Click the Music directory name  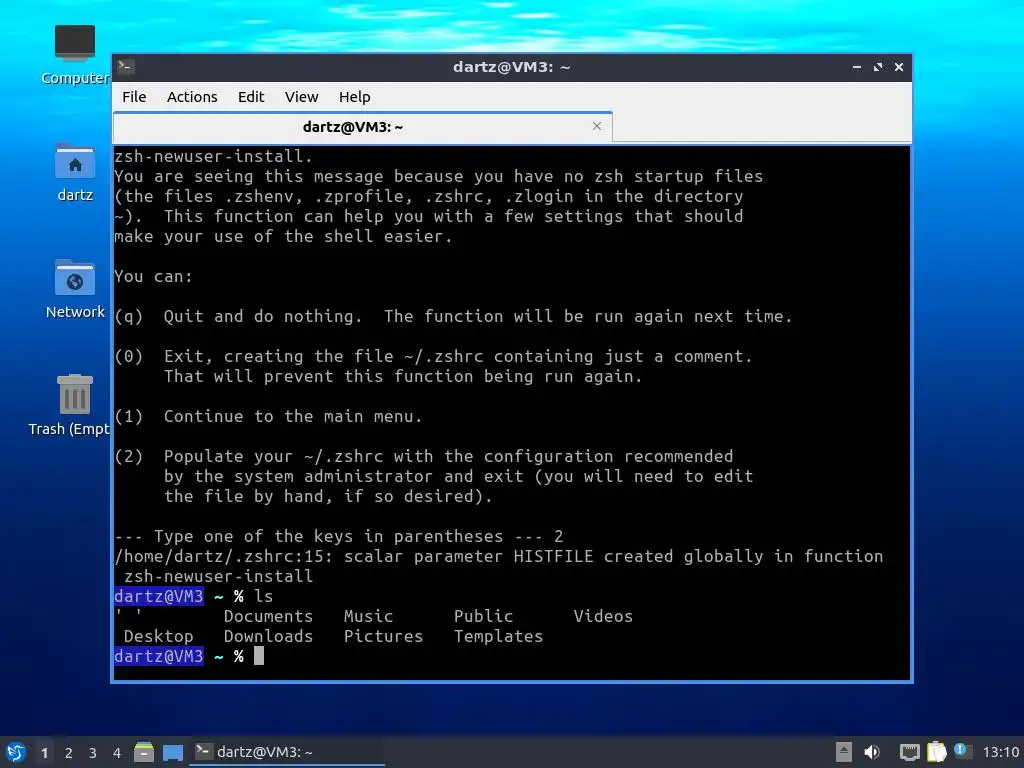pos(368,616)
